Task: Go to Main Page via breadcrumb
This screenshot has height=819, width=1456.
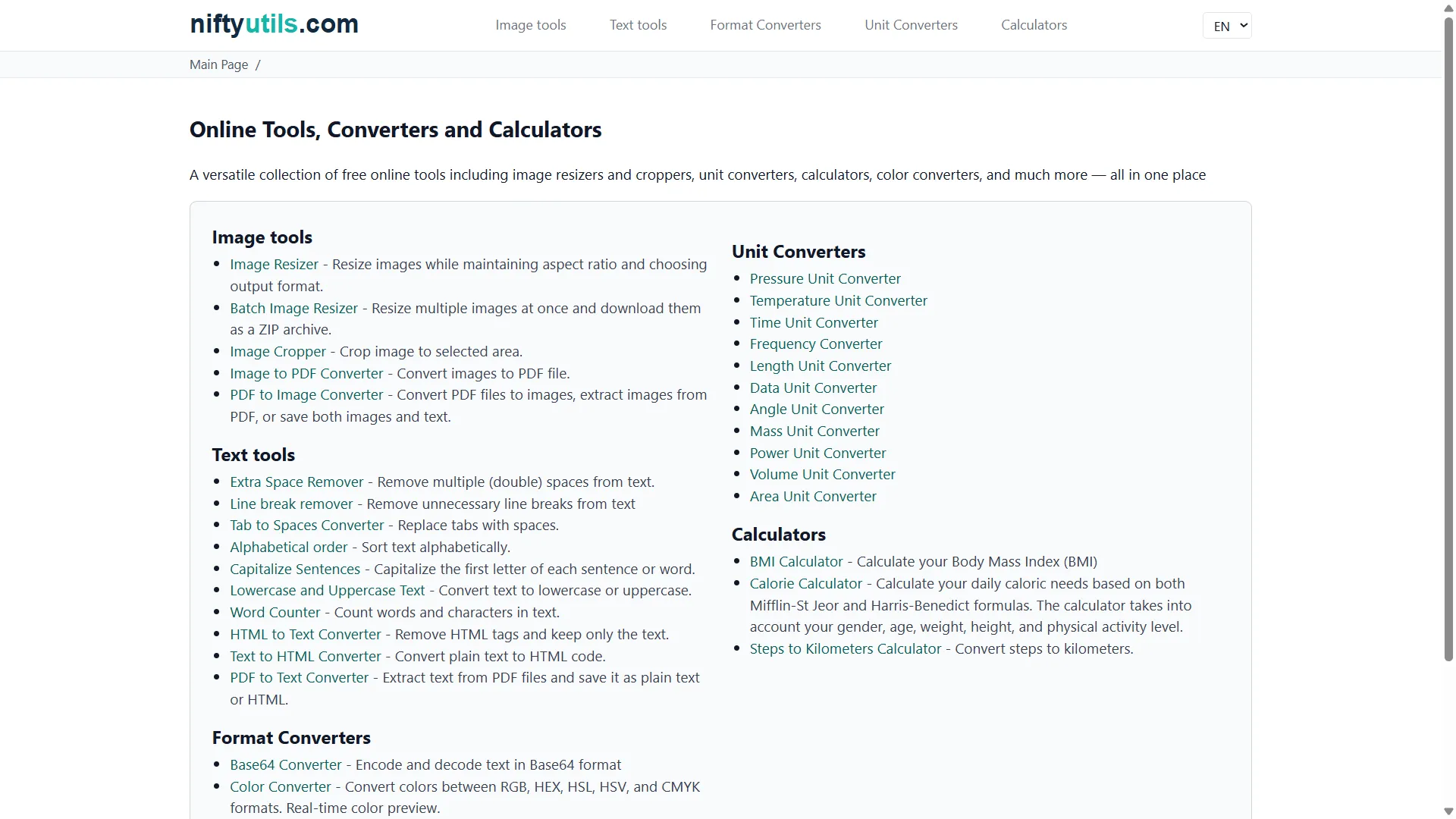Action: [x=218, y=64]
